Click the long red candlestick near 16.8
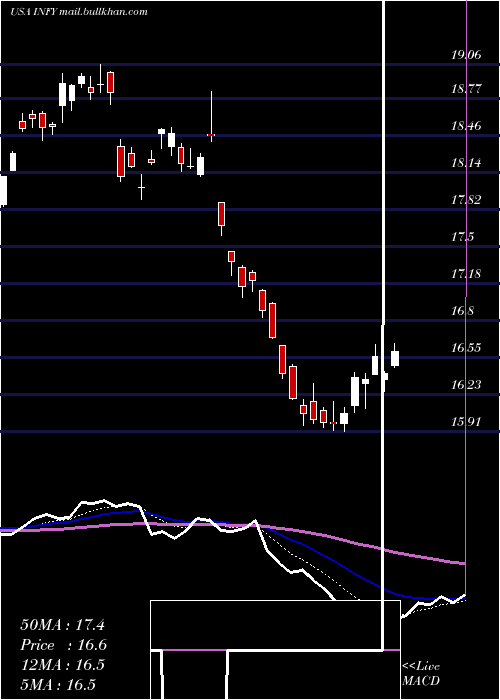This screenshot has height=700, width=500. tap(272, 321)
